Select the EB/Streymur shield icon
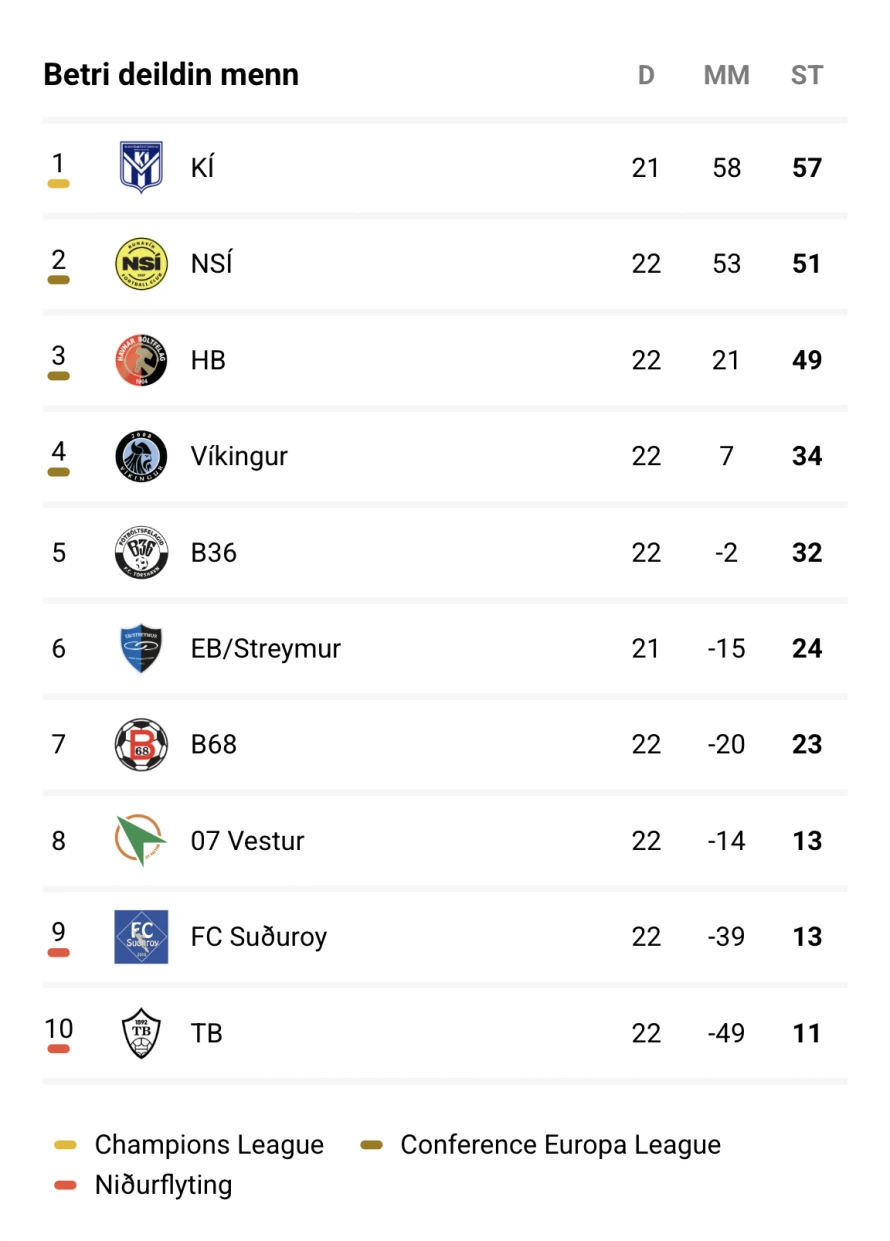 point(141,648)
